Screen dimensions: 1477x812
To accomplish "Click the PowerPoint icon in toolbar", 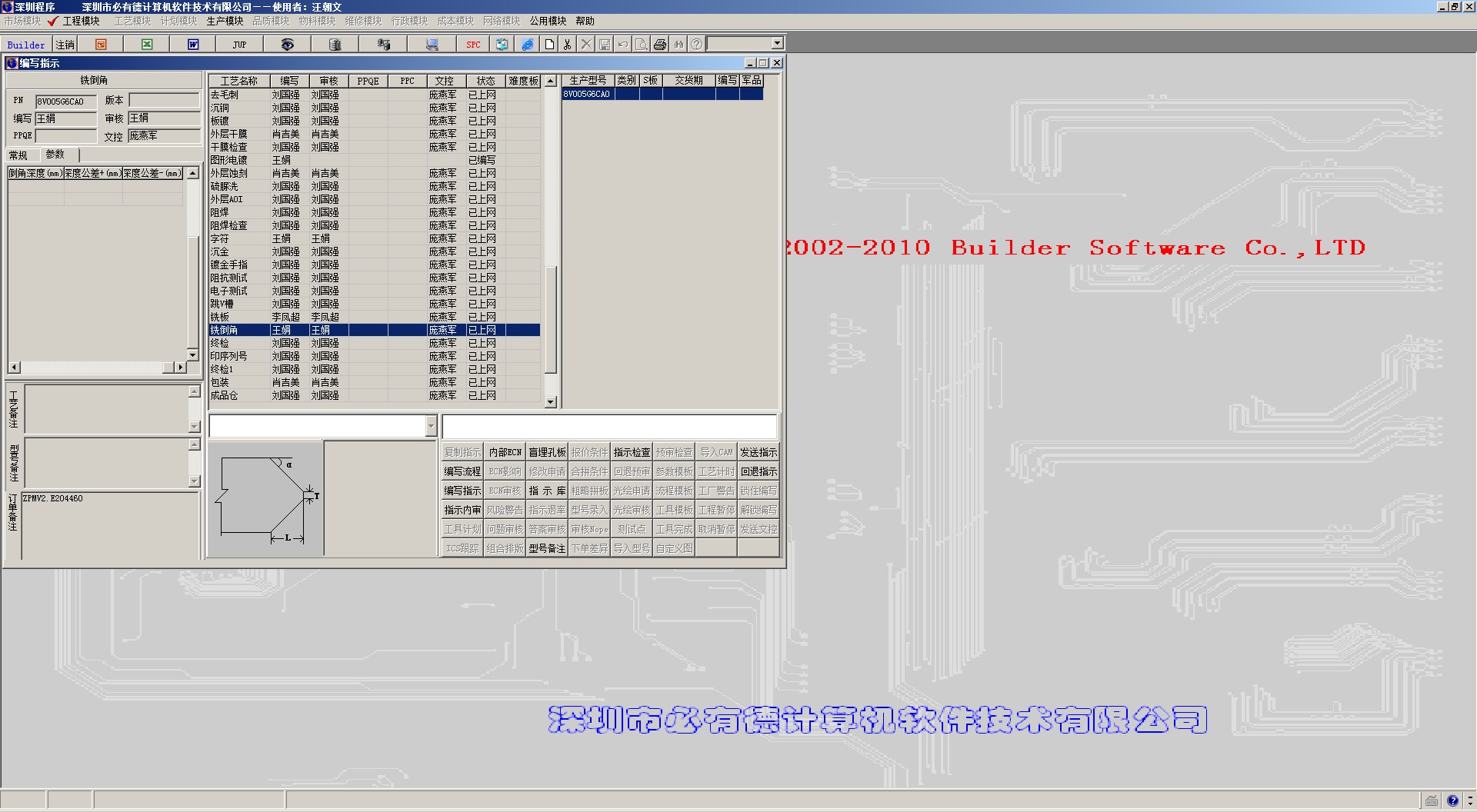I will click(101, 45).
